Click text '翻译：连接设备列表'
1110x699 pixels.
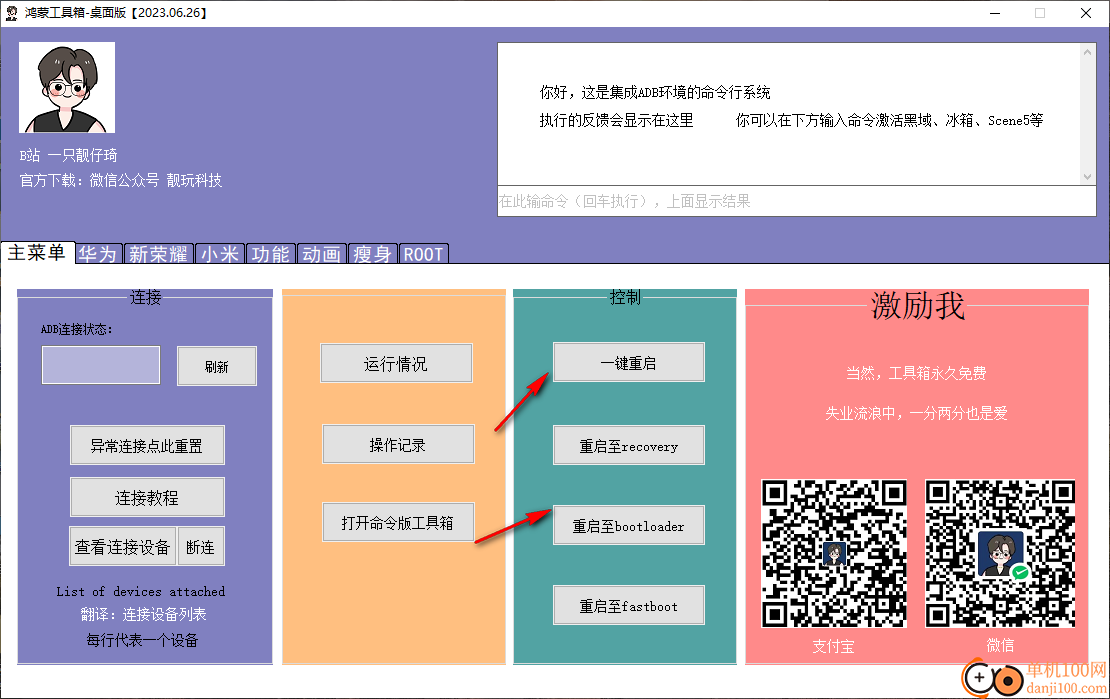[x=144, y=614]
